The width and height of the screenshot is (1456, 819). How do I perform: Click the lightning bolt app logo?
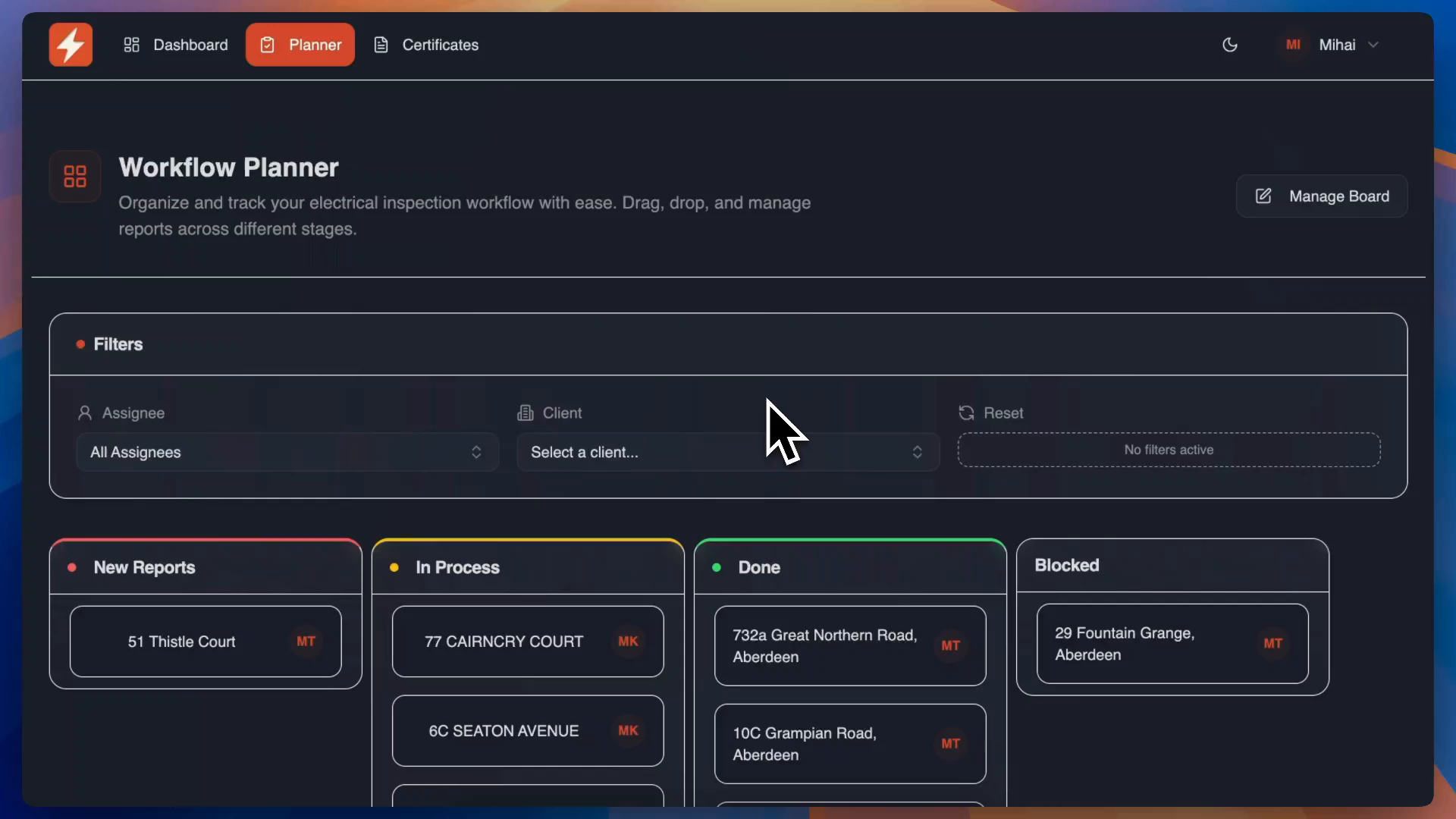(71, 45)
